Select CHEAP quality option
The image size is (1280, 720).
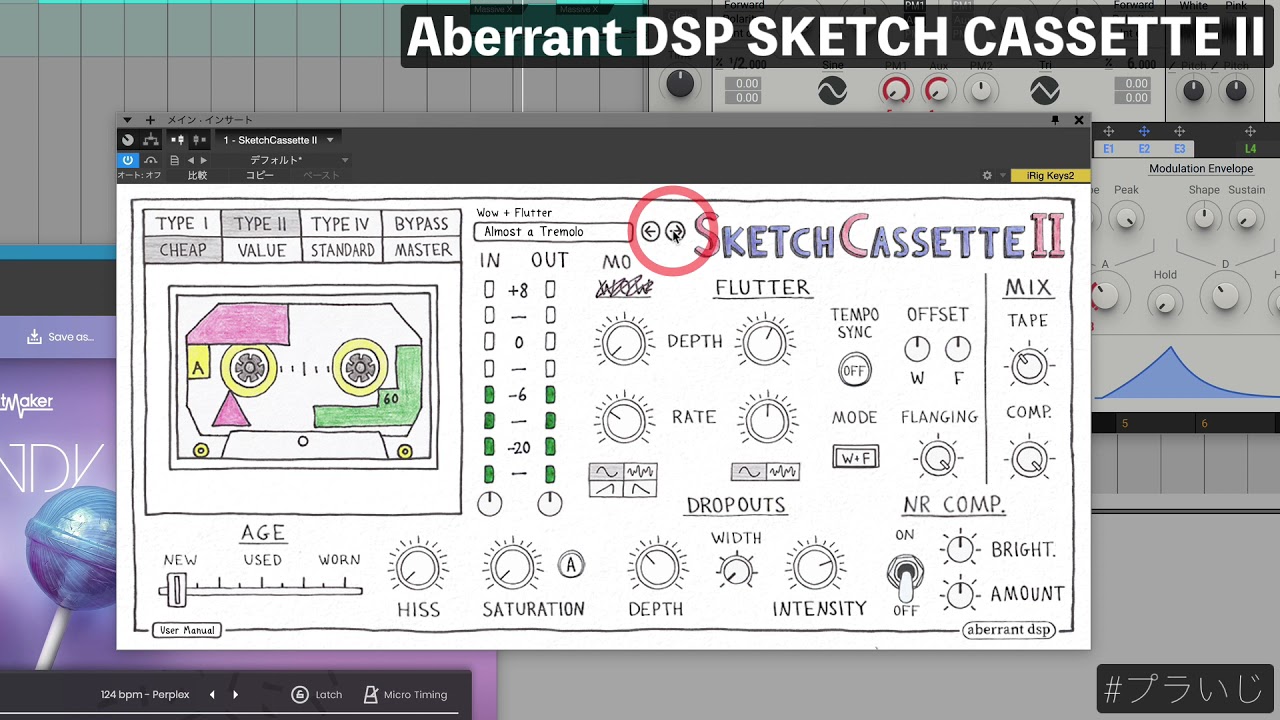(x=182, y=250)
